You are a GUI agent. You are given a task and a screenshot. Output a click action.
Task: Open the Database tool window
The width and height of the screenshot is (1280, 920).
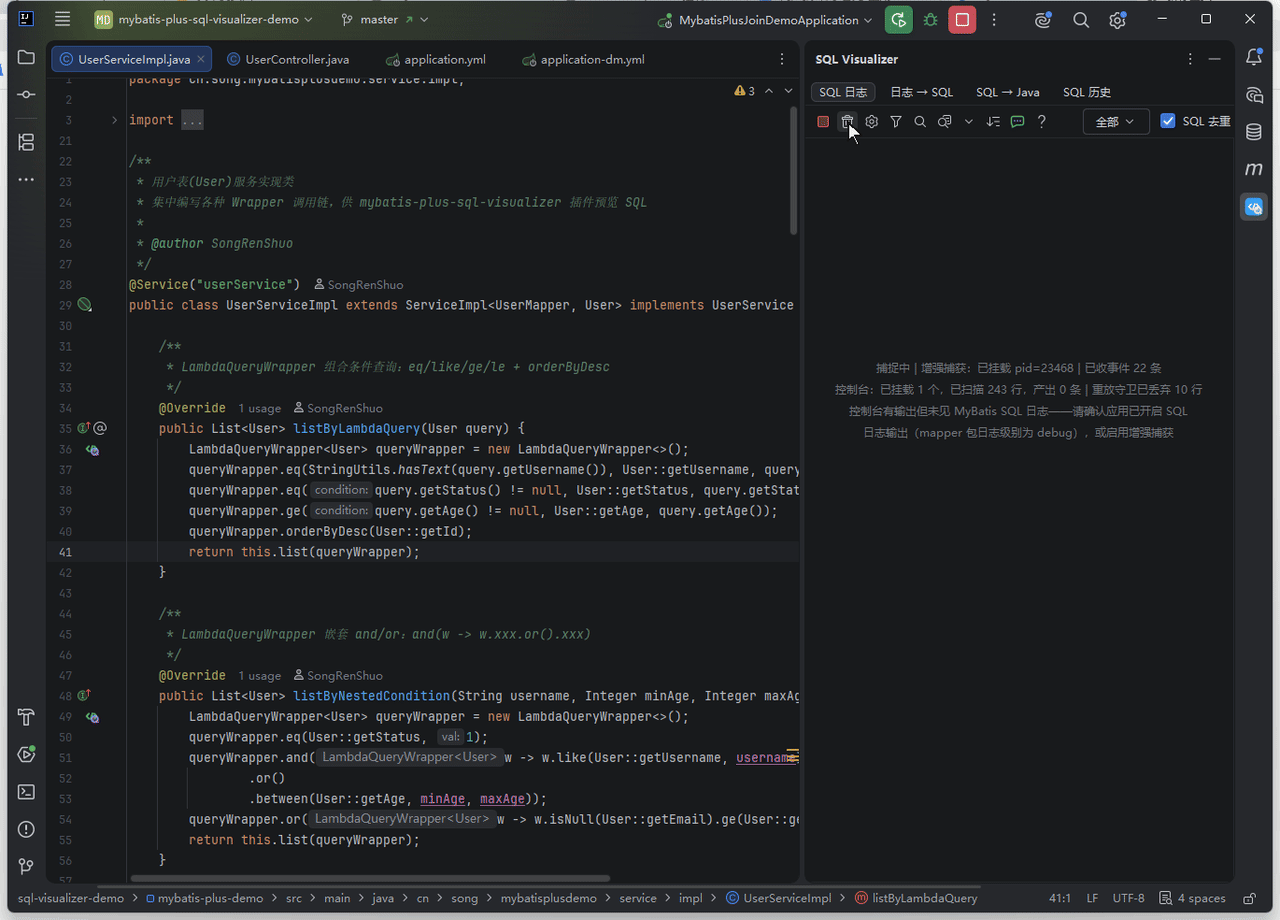pyautogui.click(x=1254, y=132)
